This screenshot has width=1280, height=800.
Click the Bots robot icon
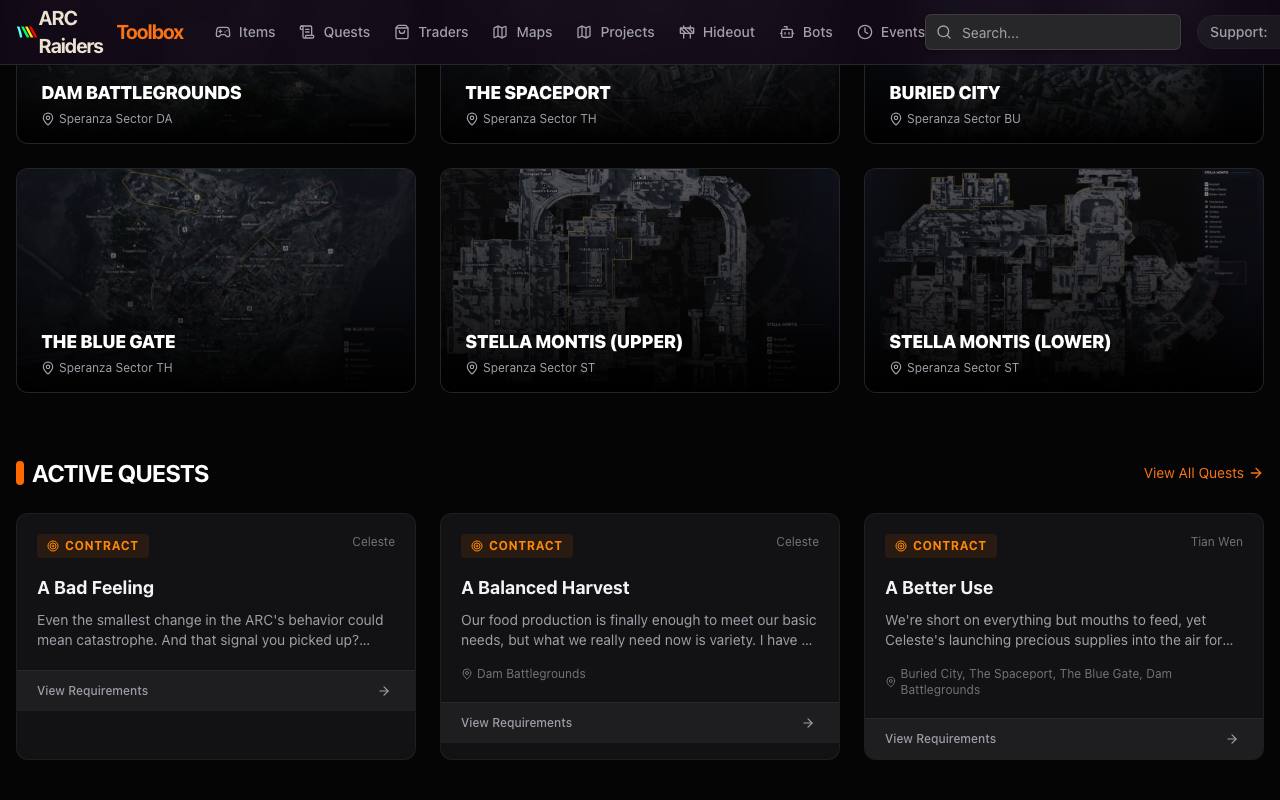787,32
